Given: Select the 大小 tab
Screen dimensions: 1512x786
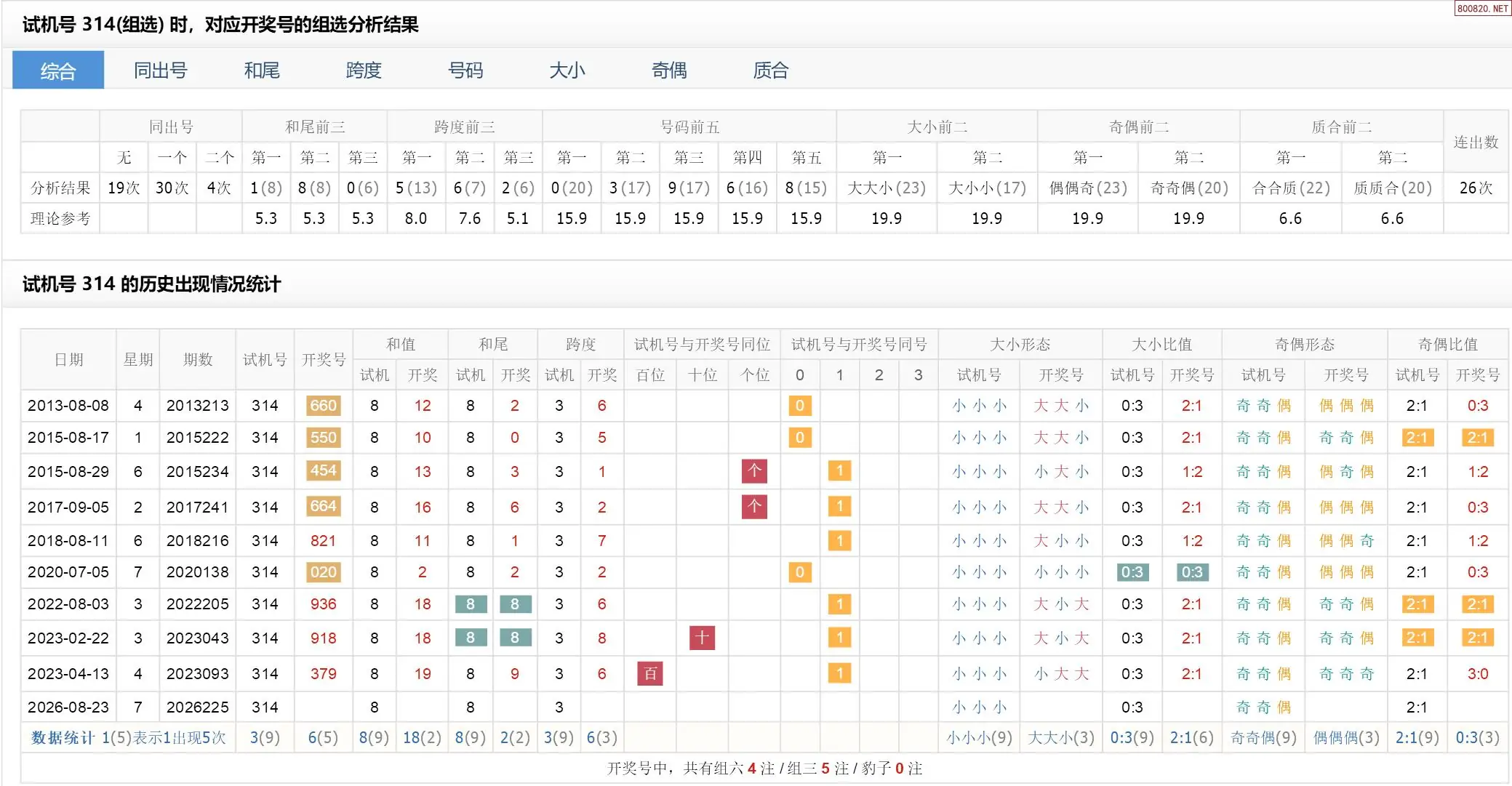Looking at the screenshot, I should point(567,71).
